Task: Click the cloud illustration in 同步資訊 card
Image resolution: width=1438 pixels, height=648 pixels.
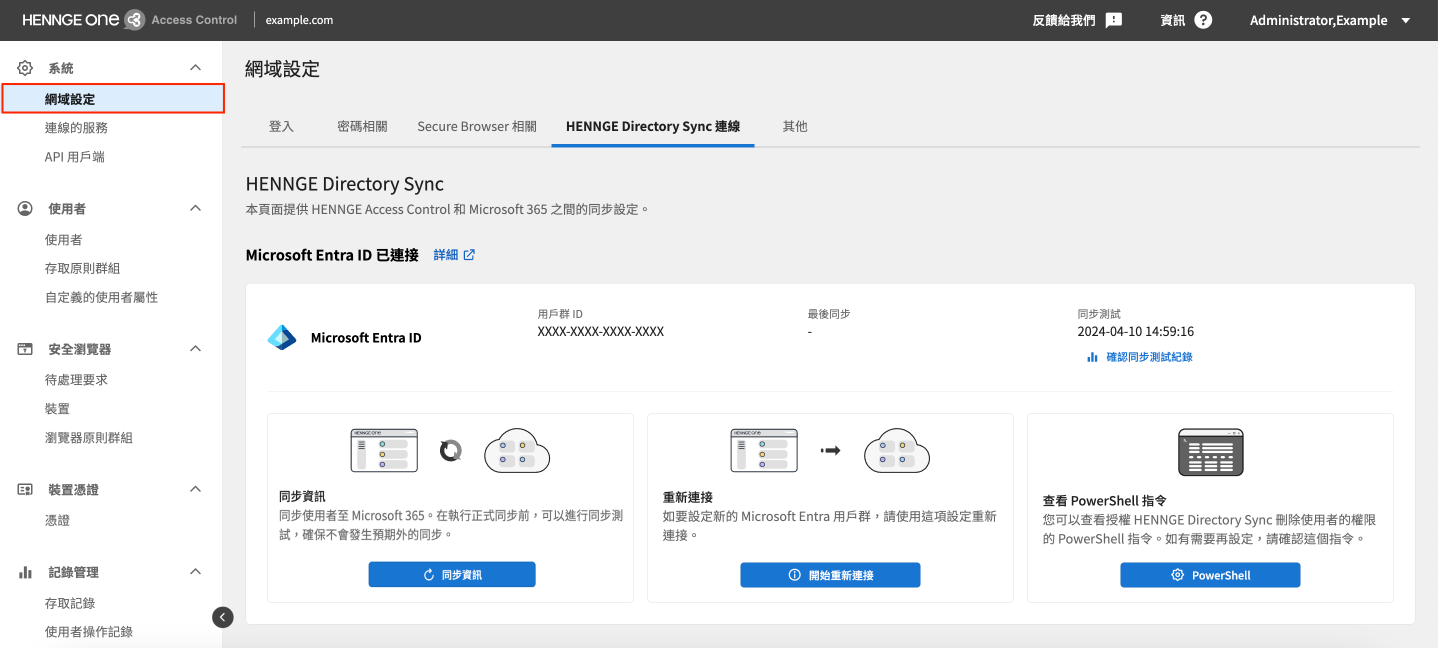Action: pos(517,451)
